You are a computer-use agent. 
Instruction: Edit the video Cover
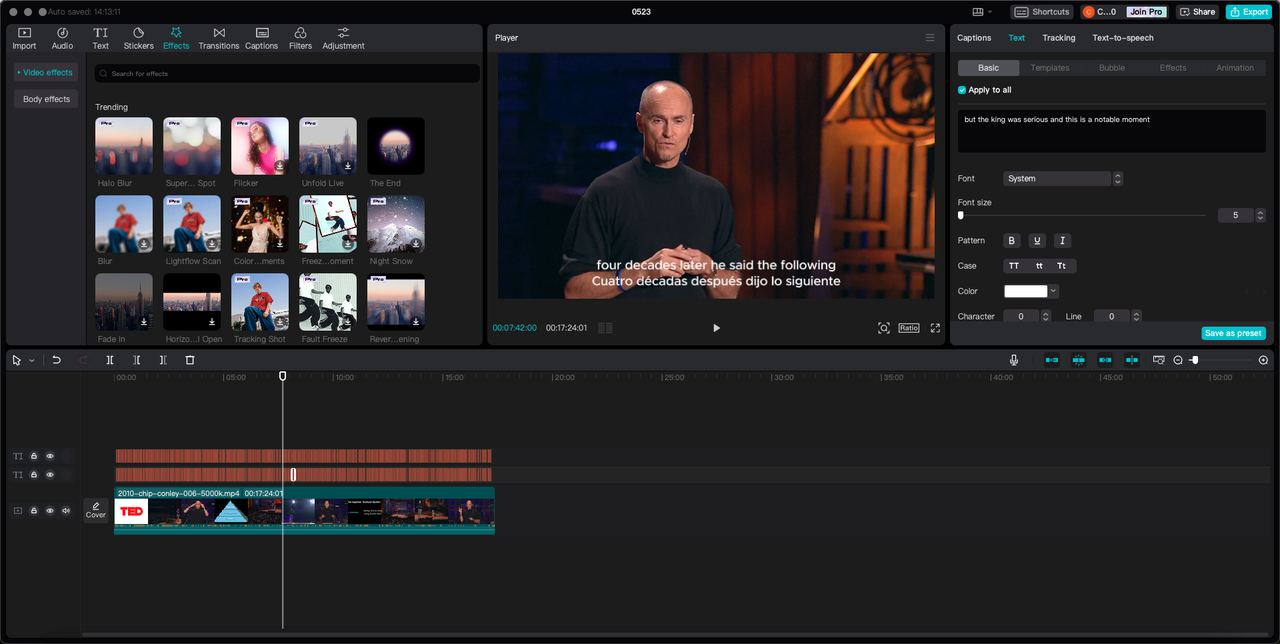96,510
